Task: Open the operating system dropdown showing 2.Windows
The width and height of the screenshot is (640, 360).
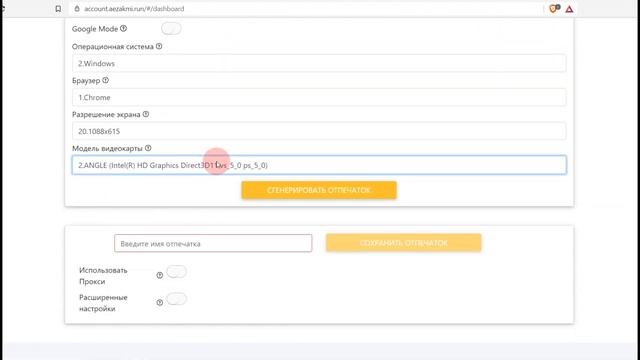Action: [x=319, y=63]
